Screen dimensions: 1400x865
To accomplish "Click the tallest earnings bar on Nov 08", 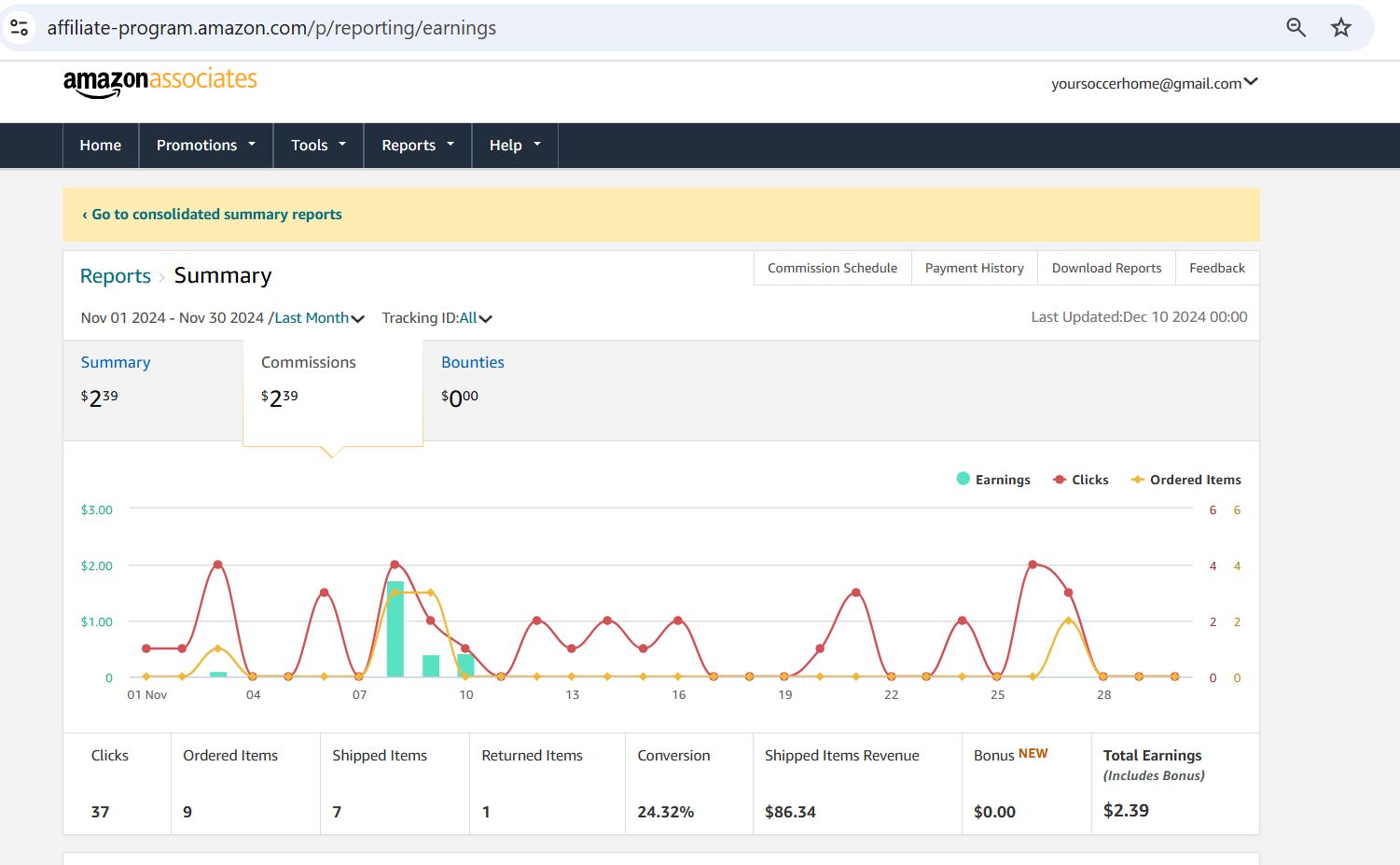I will pyautogui.click(x=395, y=629).
